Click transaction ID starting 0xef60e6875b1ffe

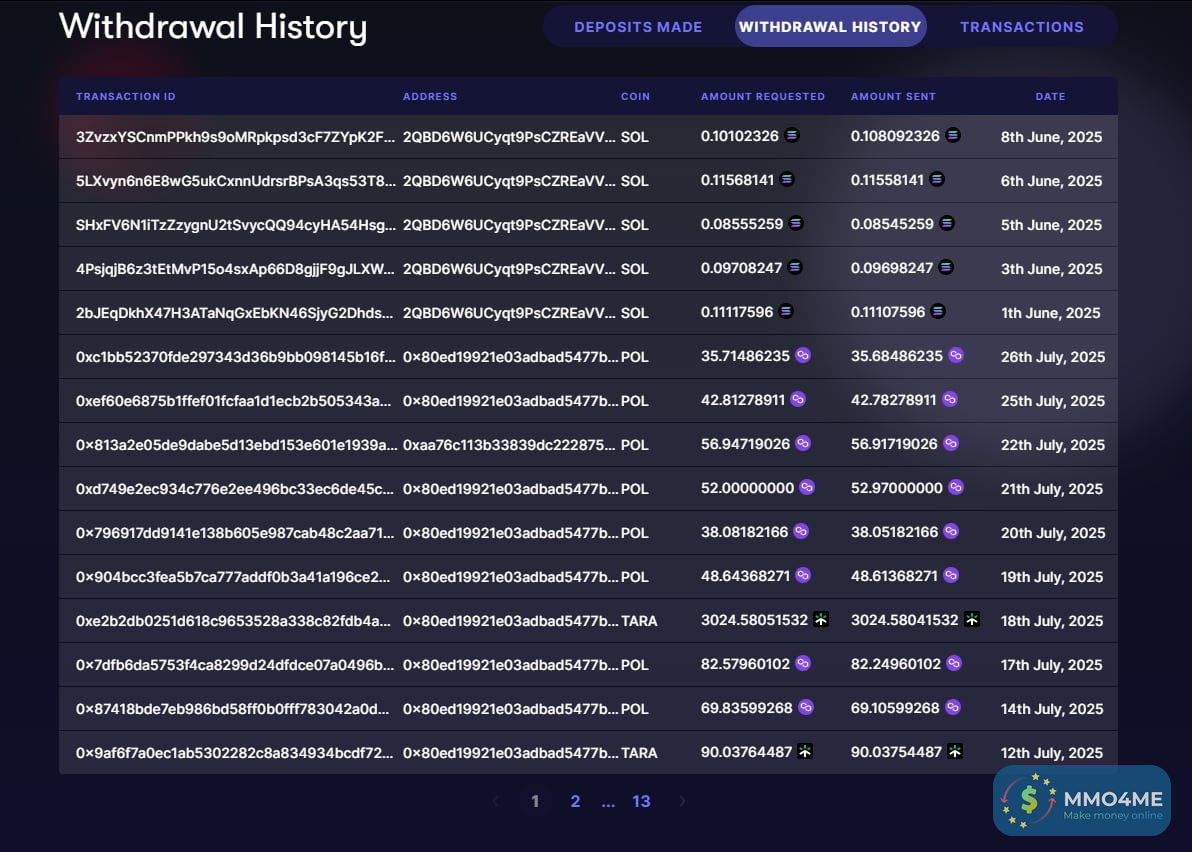[x=233, y=401]
